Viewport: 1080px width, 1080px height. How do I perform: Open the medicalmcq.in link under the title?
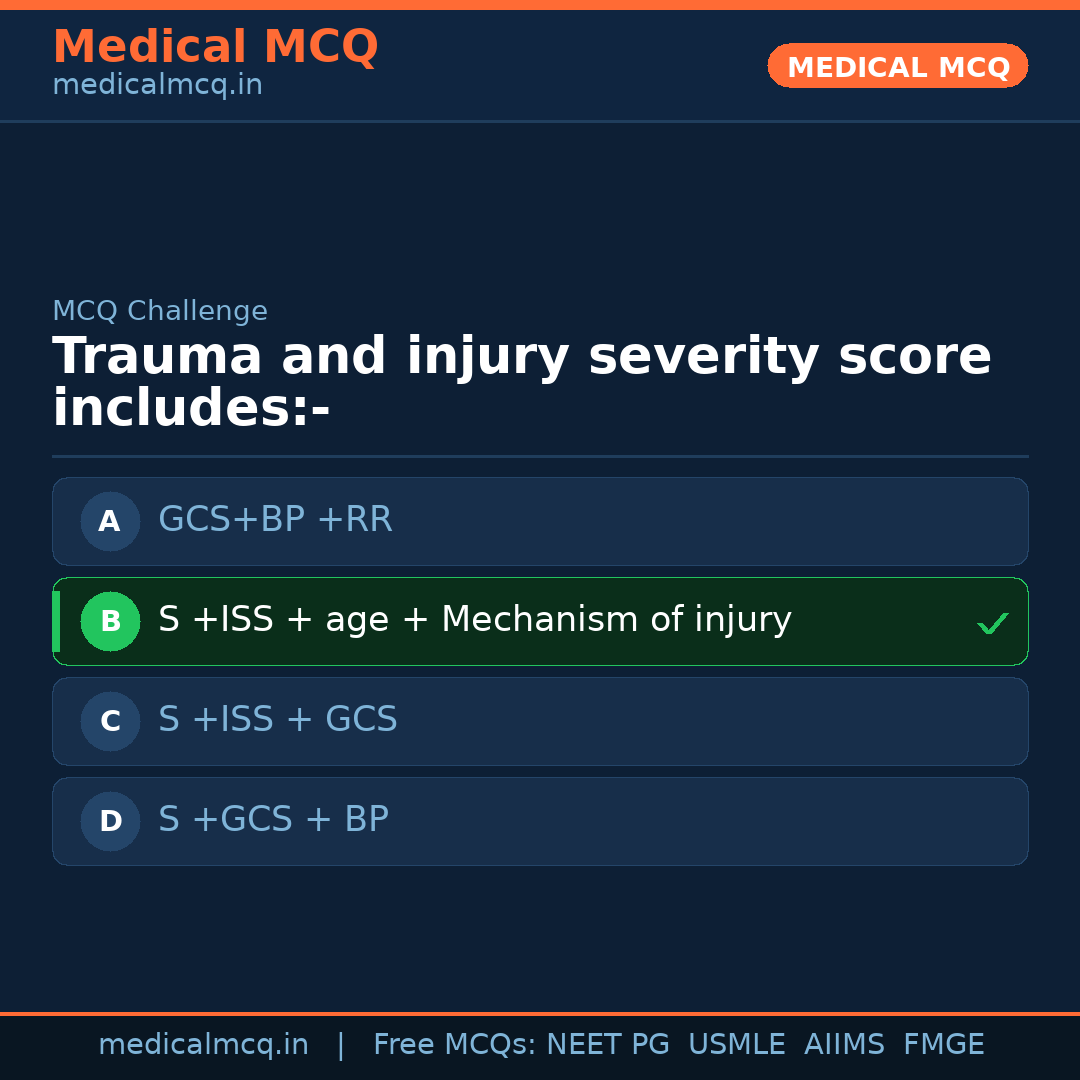coord(157,86)
